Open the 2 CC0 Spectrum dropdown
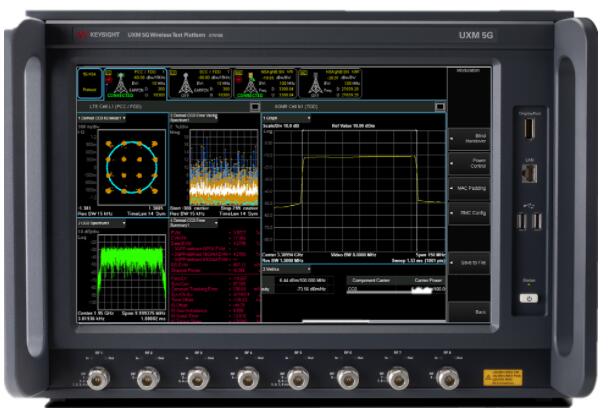 pyautogui.click(x=101, y=223)
